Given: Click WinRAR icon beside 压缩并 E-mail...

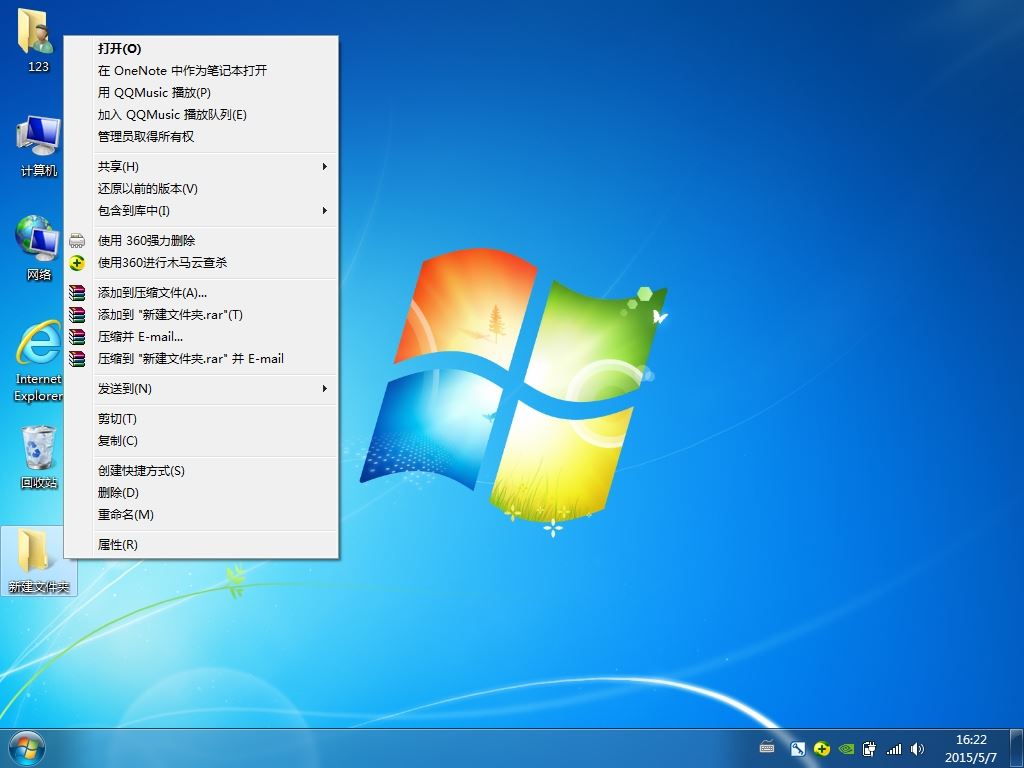Looking at the screenshot, I should tap(77, 337).
